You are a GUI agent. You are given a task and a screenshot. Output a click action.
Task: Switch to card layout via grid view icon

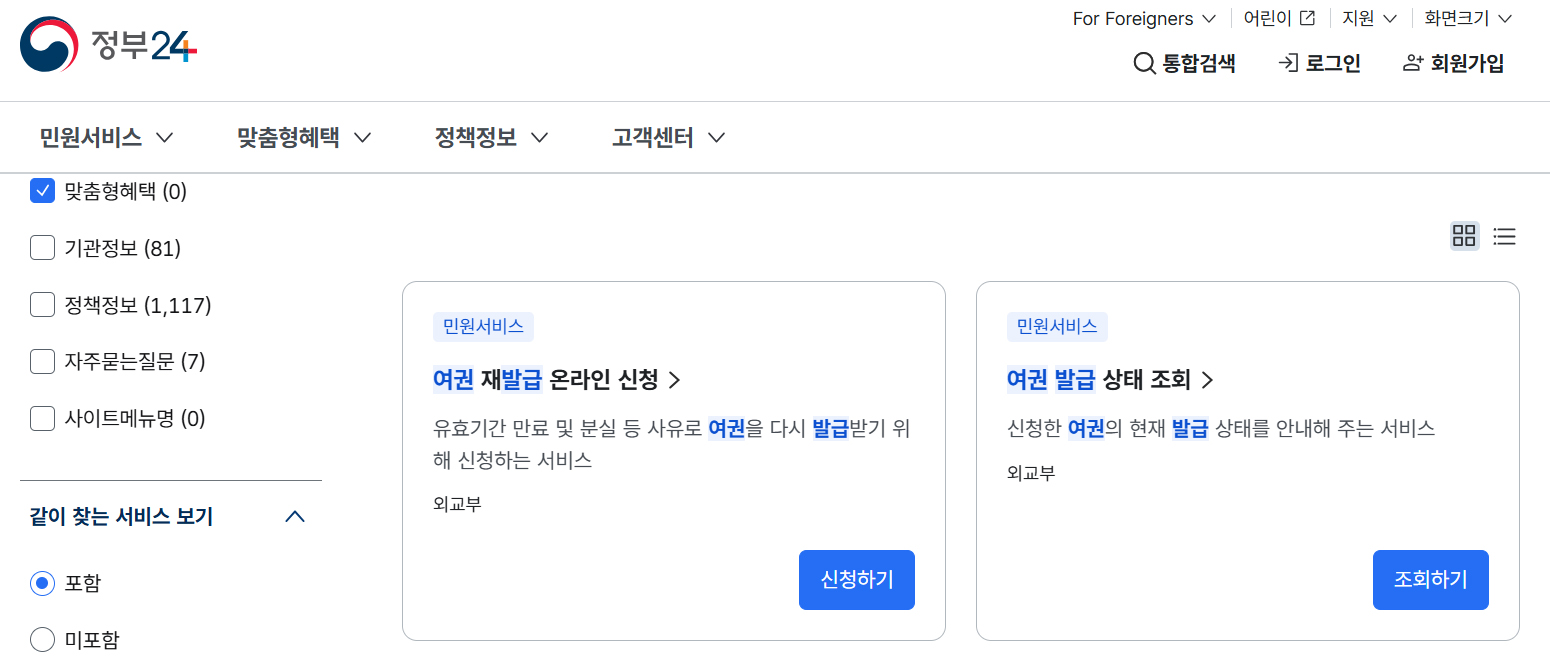(x=1464, y=236)
